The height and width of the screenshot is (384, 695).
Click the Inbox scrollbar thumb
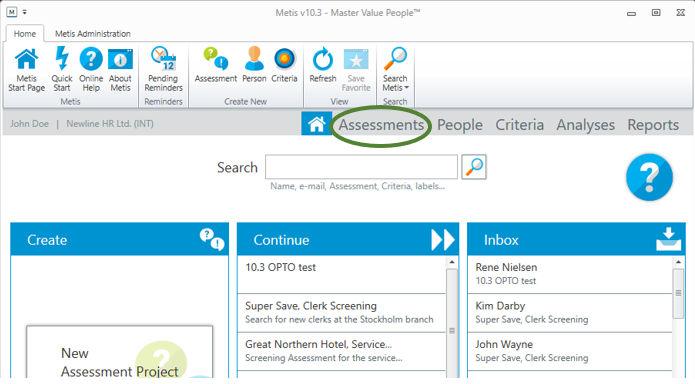[x=678, y=293]
